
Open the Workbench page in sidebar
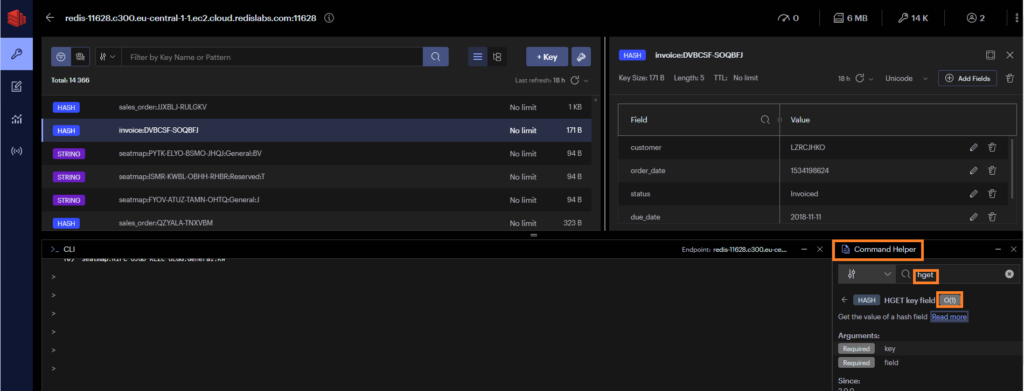[16, 86]
